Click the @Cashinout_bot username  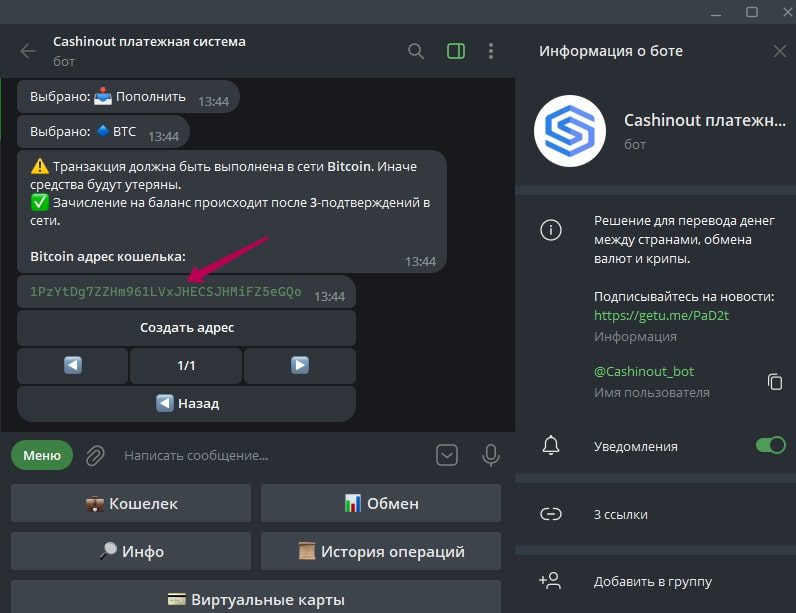pos(644,371)
